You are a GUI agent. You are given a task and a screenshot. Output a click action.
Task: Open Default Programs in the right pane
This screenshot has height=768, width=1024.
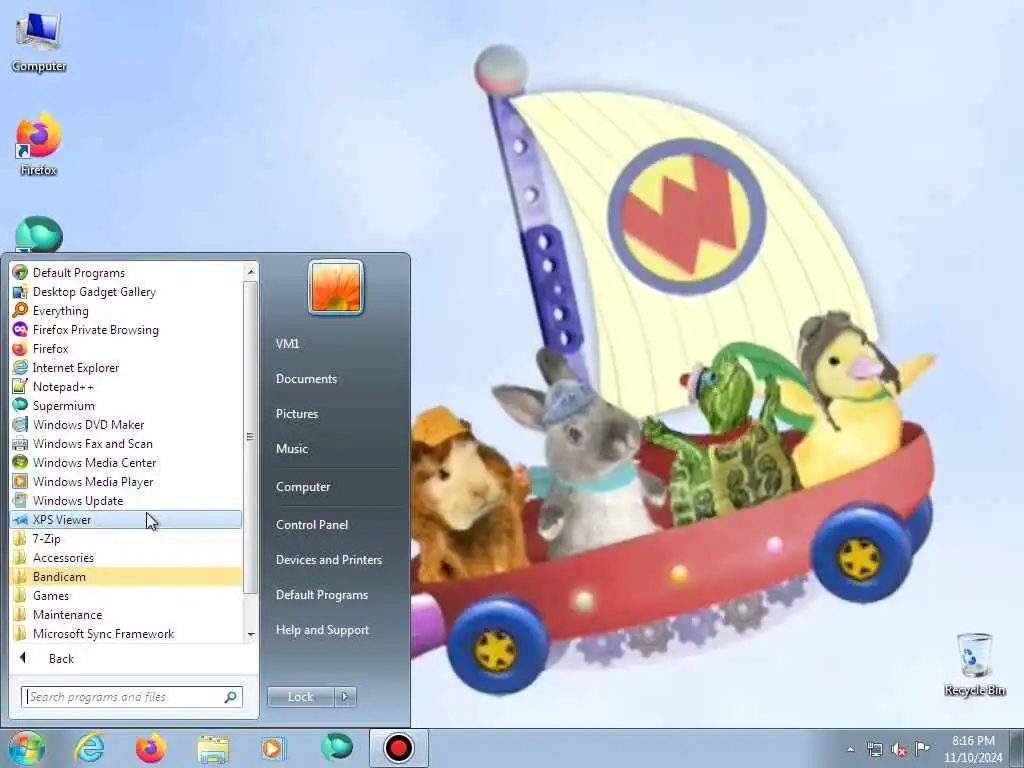pos(321,595)
